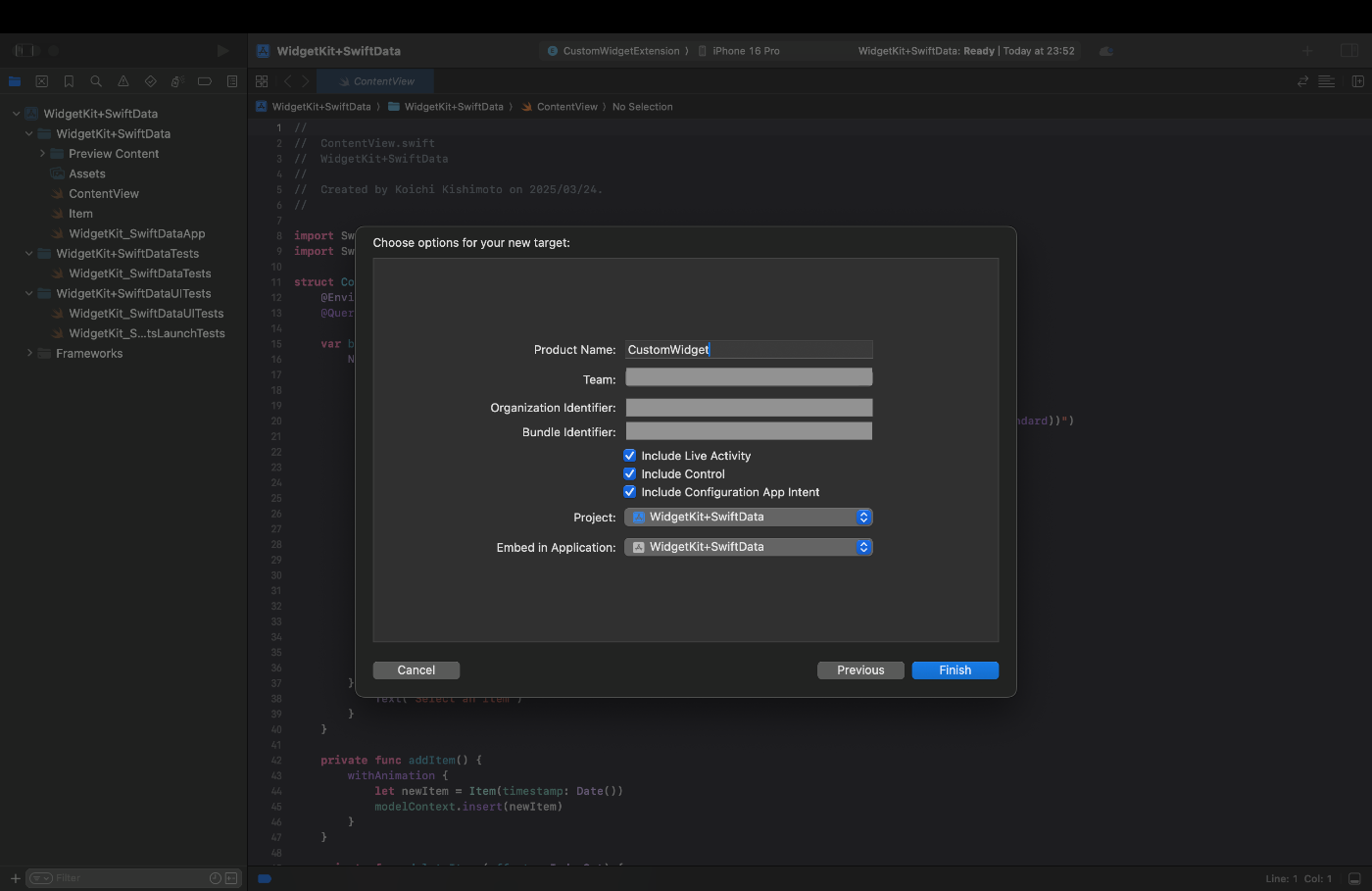Viewport: 1372px width, 891px height.
Task: Open the Breakpoint navigator icon
Action: 205,81
